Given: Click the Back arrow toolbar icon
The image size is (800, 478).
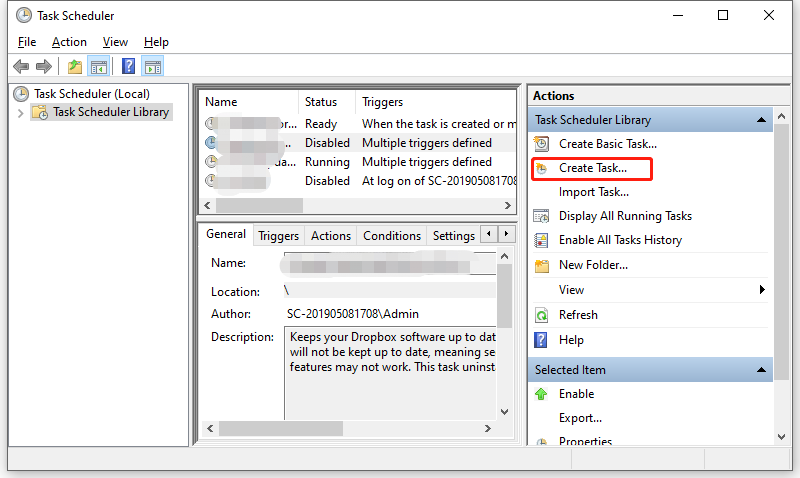Looking at the screenshot, I should tap(21, 66).
